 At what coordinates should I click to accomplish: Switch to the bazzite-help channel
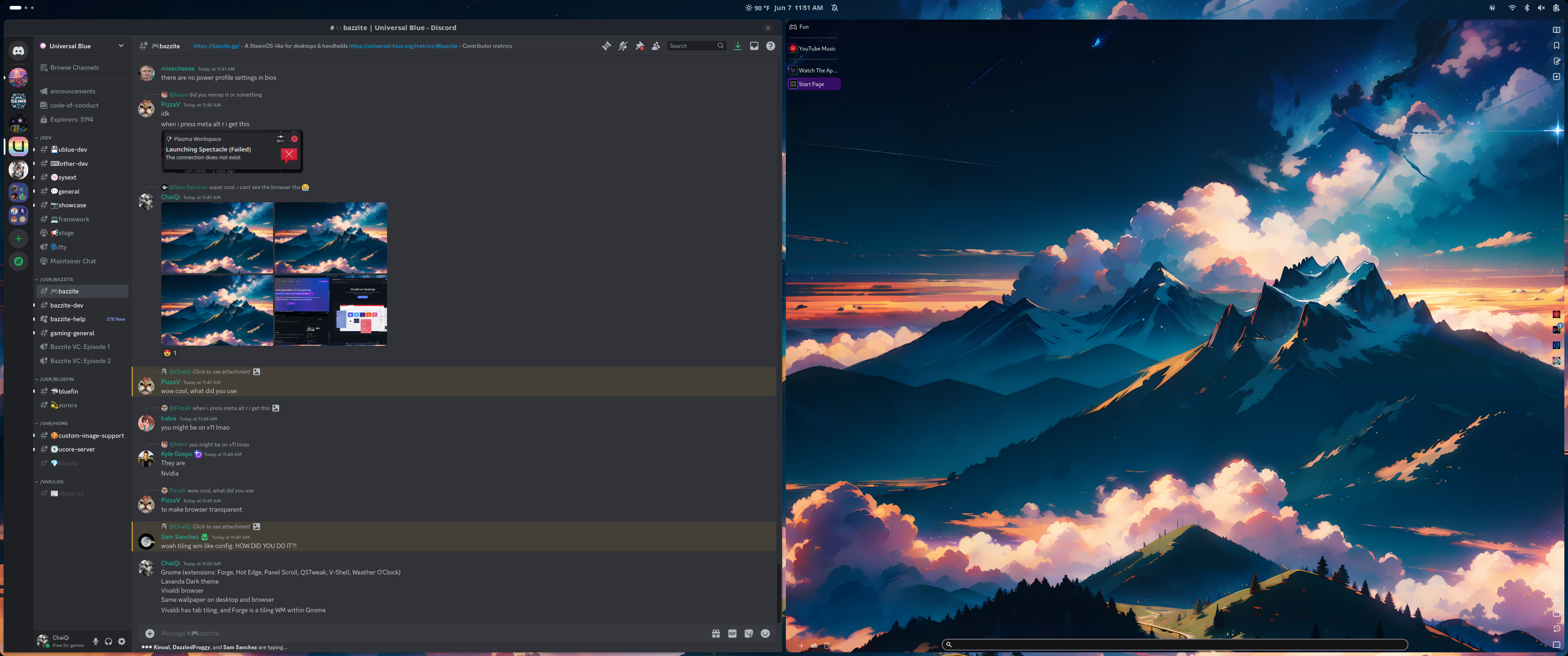click(67, 319)
